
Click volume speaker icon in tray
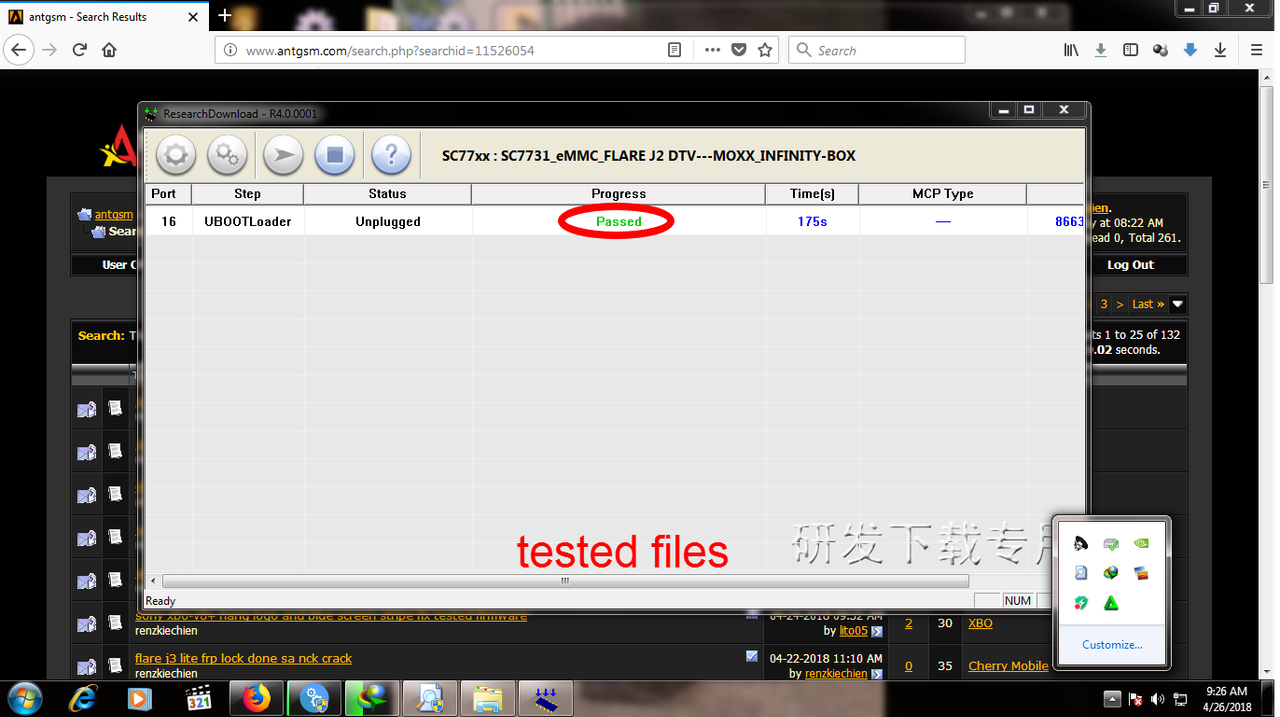click(x=1158, y=699)
